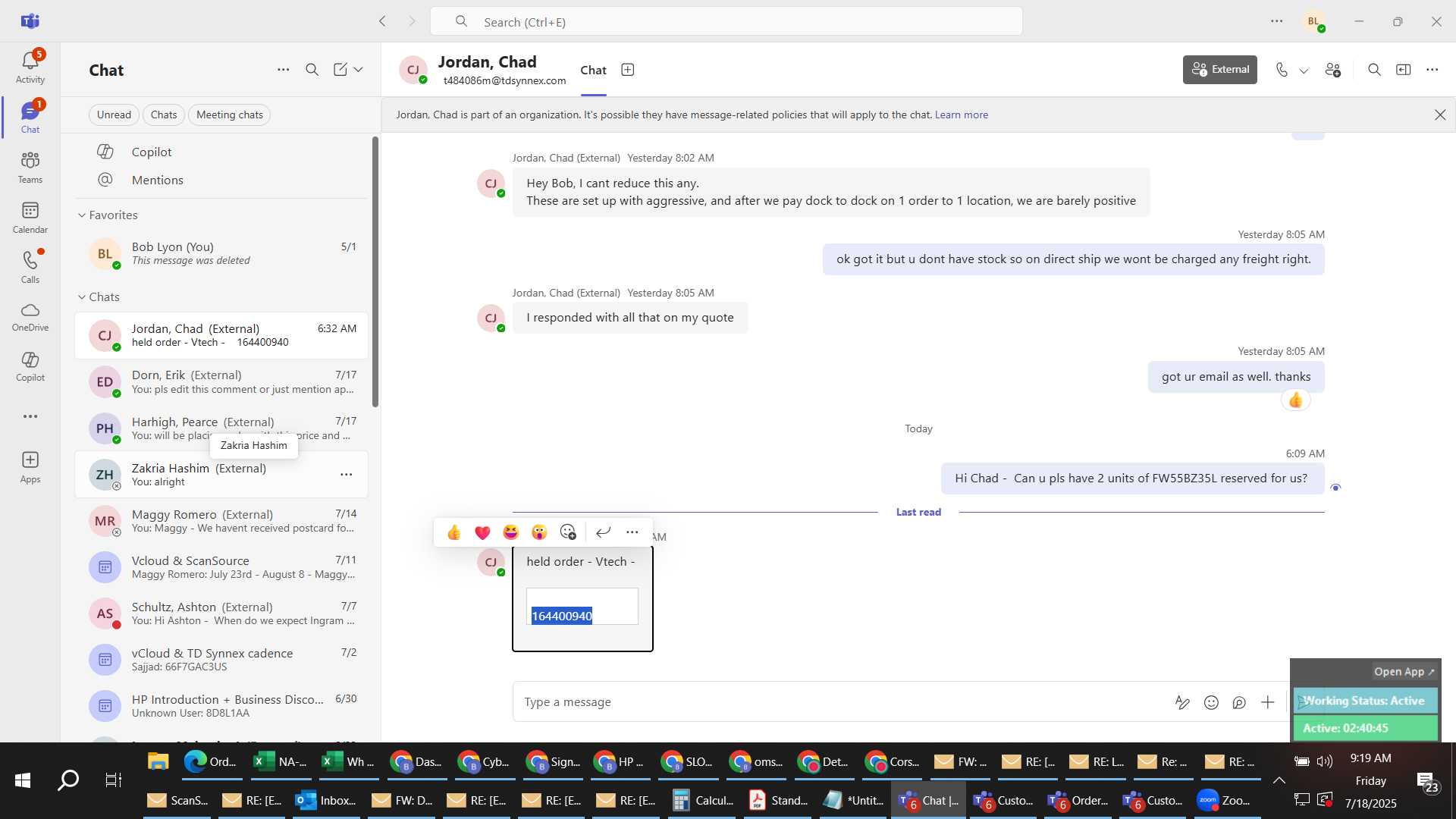This screenshot has height=819, width=1456.
Task: Open Schultz, Ashton chat
Action: [x=221, y=613]
